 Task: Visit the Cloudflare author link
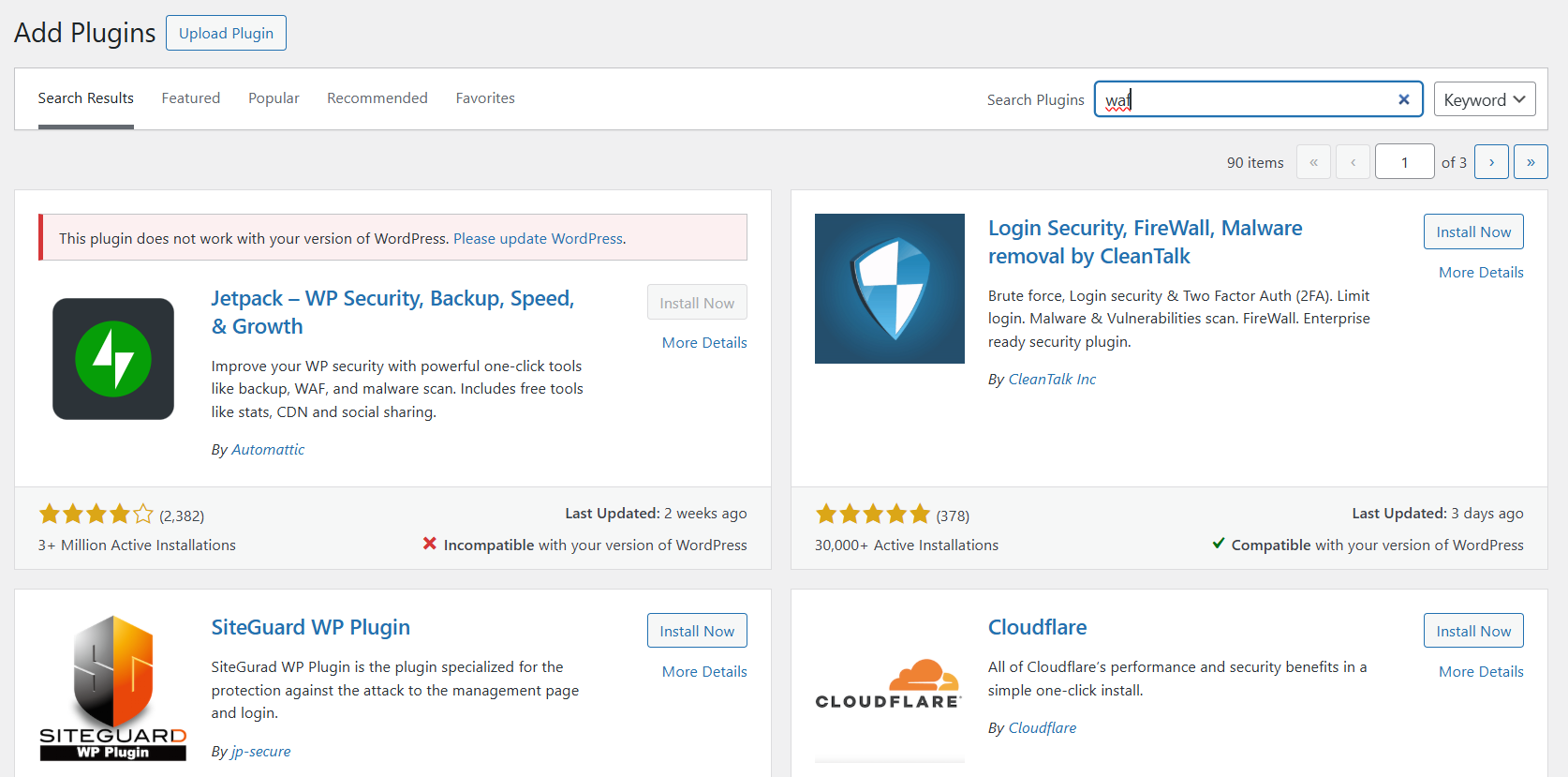point(1043,728)
